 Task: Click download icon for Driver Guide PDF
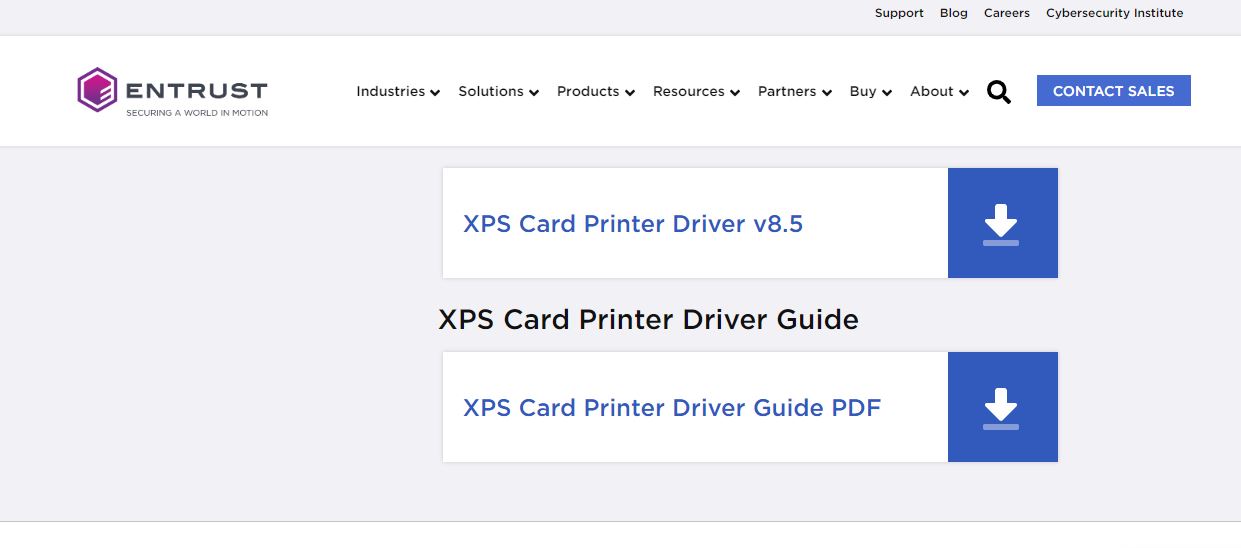click(x=1001, y=408)
